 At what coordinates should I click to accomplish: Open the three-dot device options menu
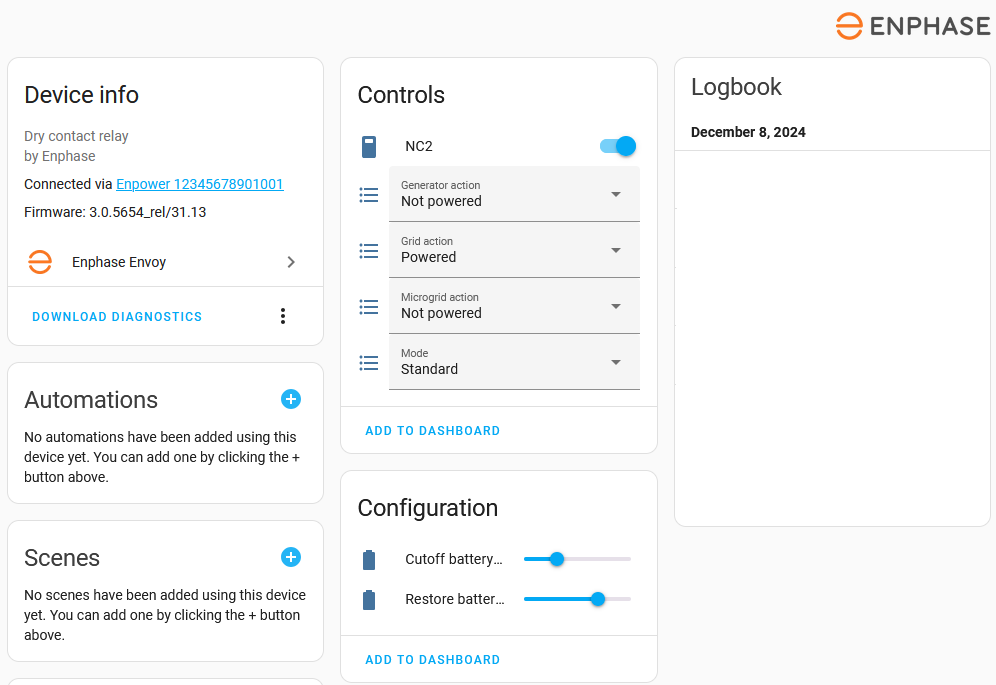[x=283, y=316]
